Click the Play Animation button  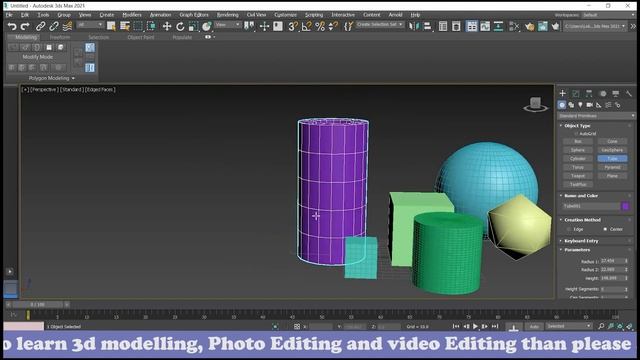pos(475,327)
